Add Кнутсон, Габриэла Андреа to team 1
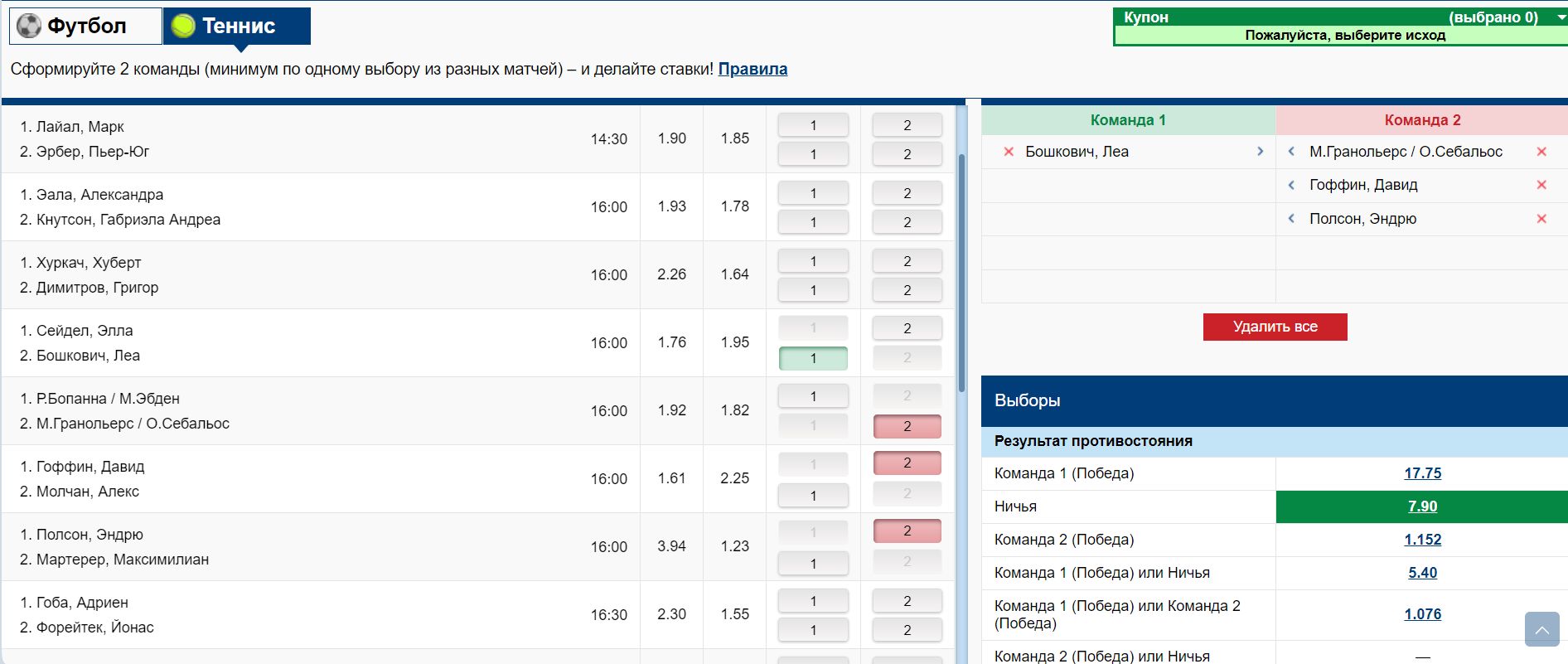This screenshot has width=1568, height=664. (813, 222)
